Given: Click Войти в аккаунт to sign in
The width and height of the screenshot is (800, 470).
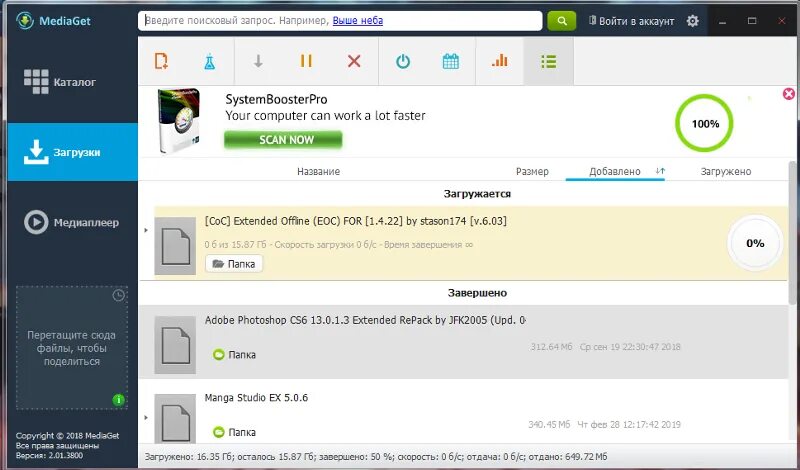Looking at the screenshot, I should tap(632, 21).
